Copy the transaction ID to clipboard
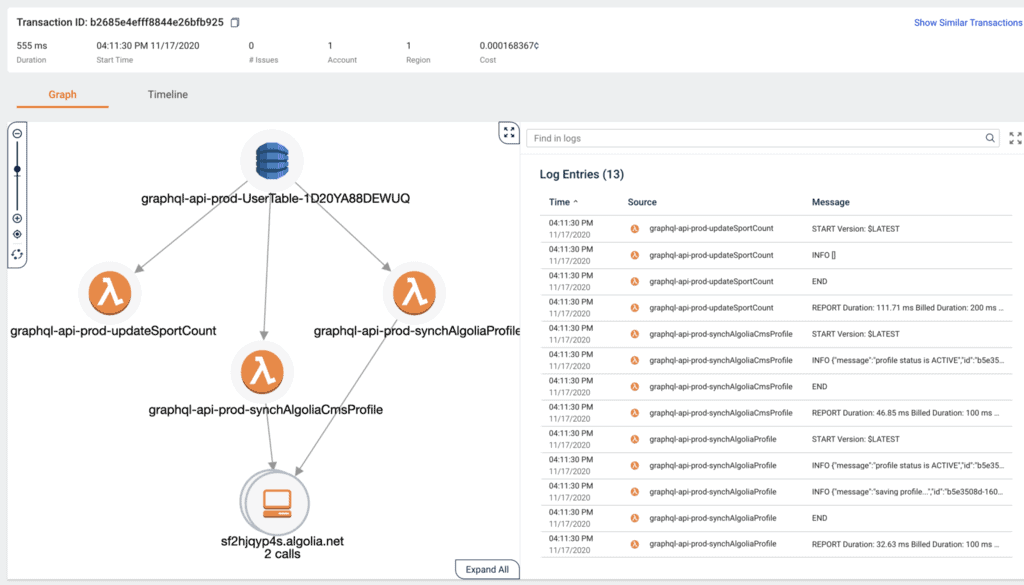Viewport: 1024px width, 585px height. point(235,22)
